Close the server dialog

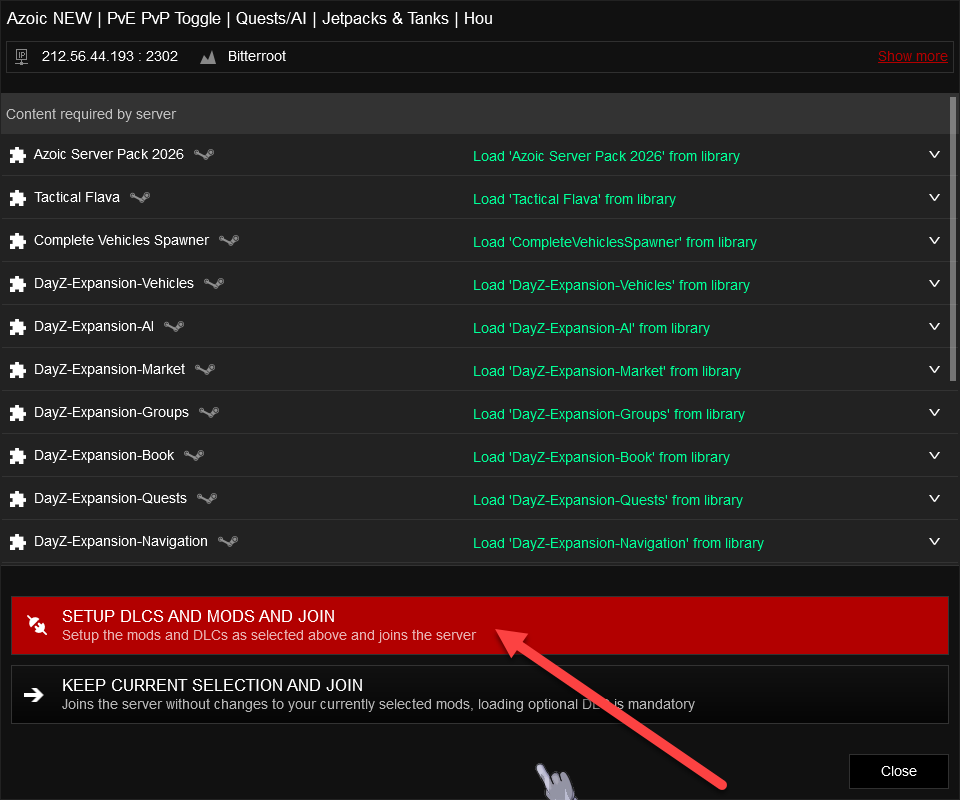coord(899,771)
